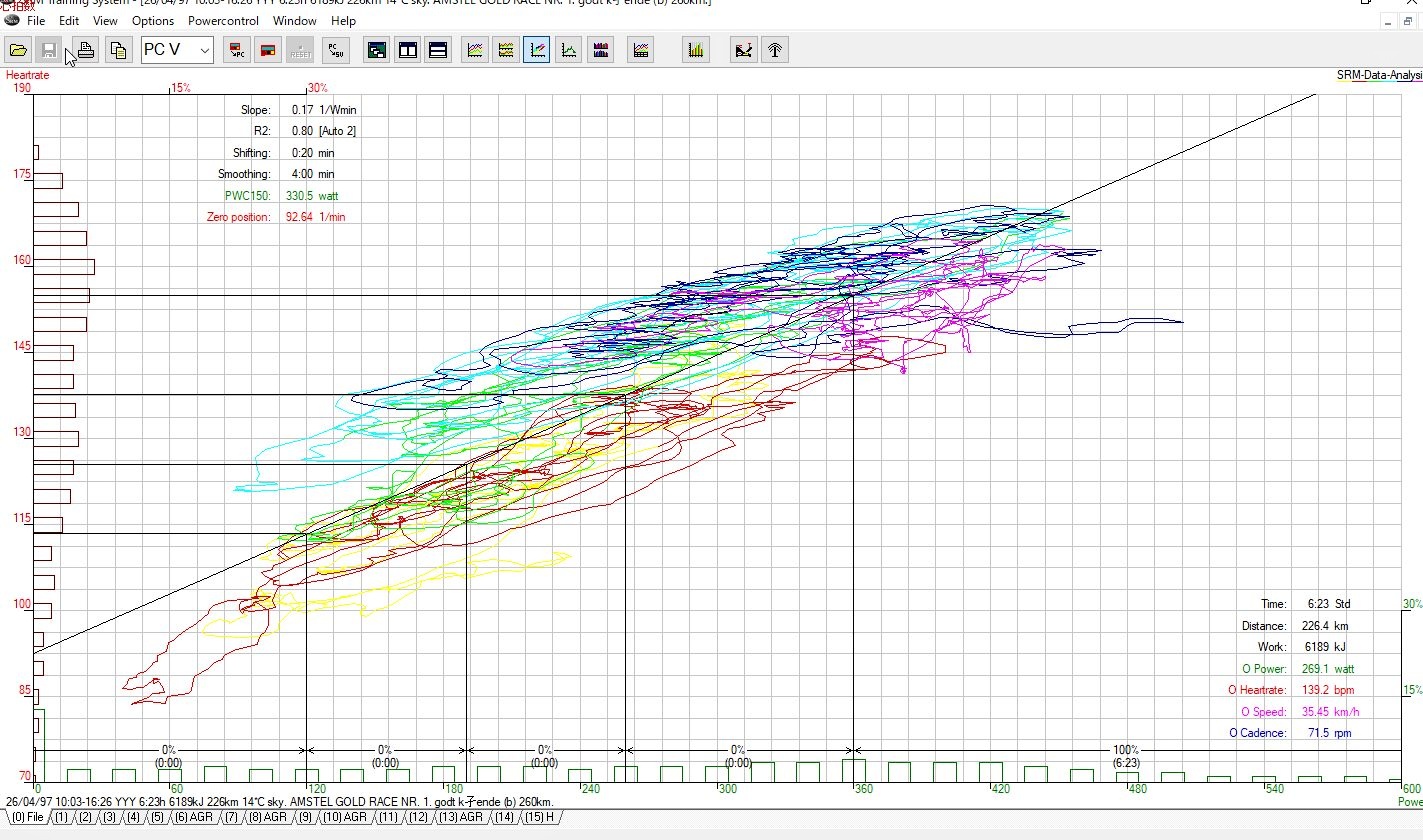The image size is (1423, 840).
Task: Open the histogram bar chart icon
Action: [x=696, y=50]
